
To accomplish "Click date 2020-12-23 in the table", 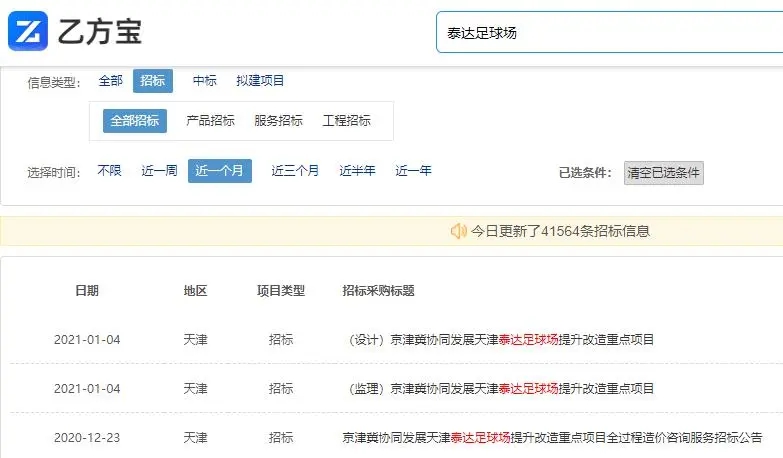I will click(x=87, y=438).
